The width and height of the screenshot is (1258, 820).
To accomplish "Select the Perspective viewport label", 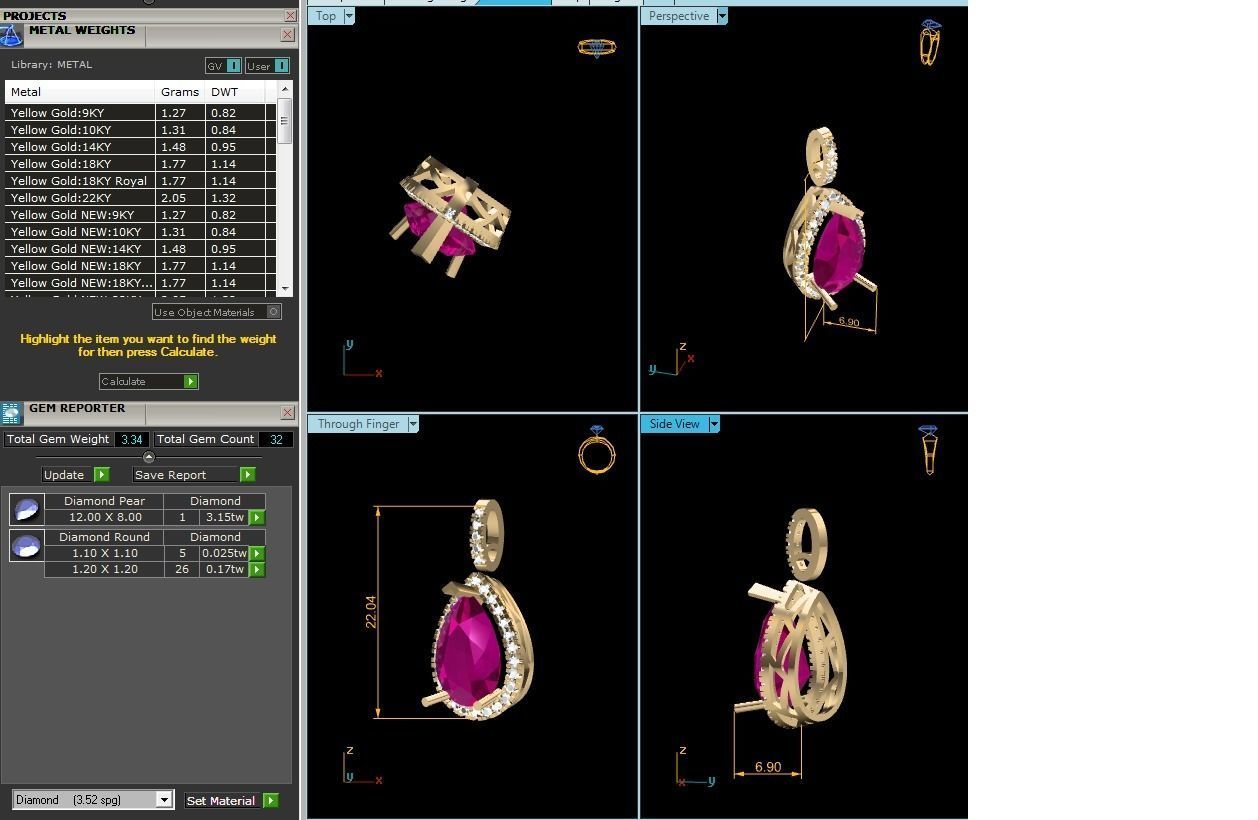I will tap(679, 16).
